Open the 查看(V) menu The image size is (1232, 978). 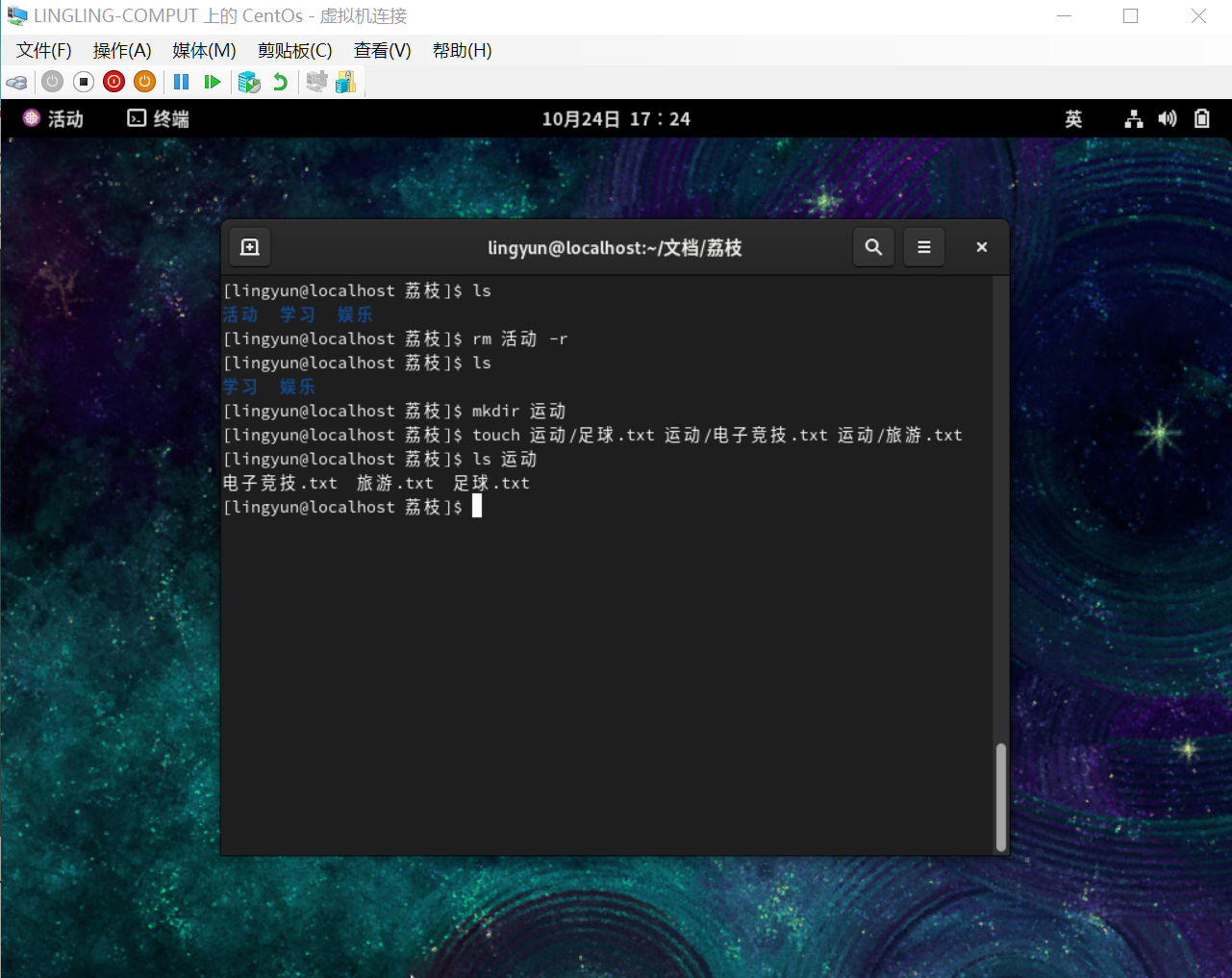point(383,51)
